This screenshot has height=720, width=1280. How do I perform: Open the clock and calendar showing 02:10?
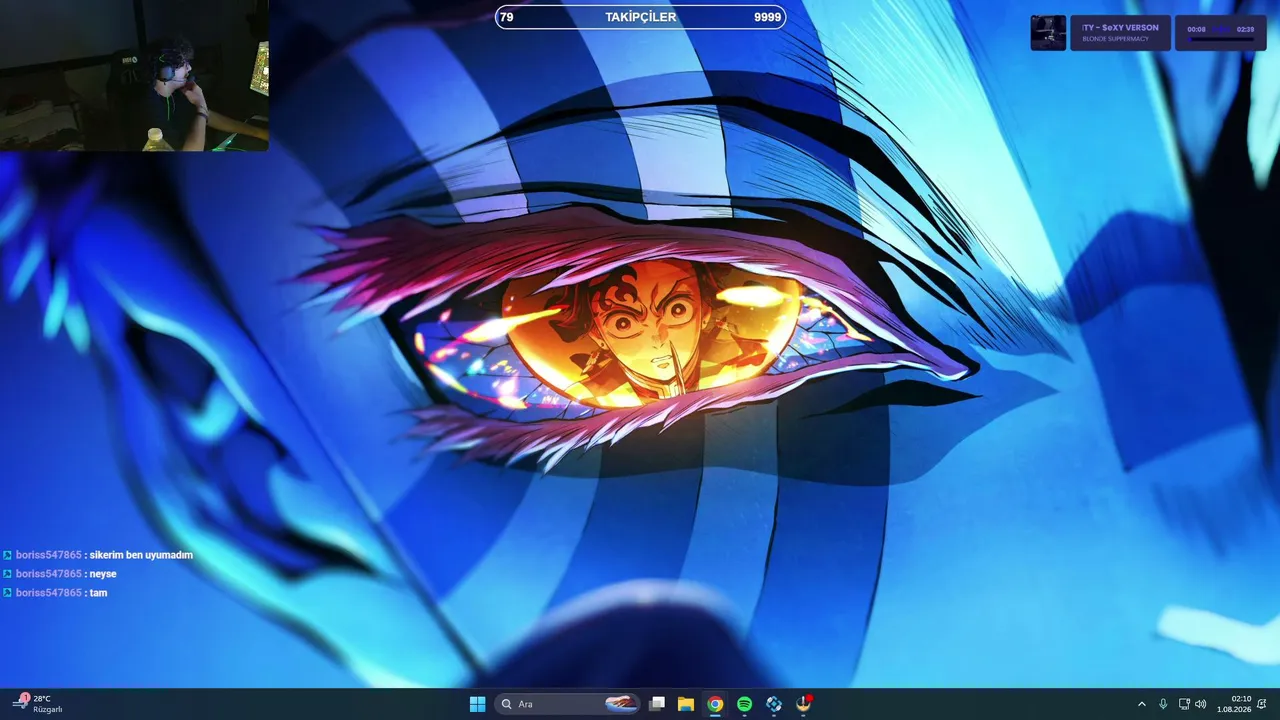1235,704
